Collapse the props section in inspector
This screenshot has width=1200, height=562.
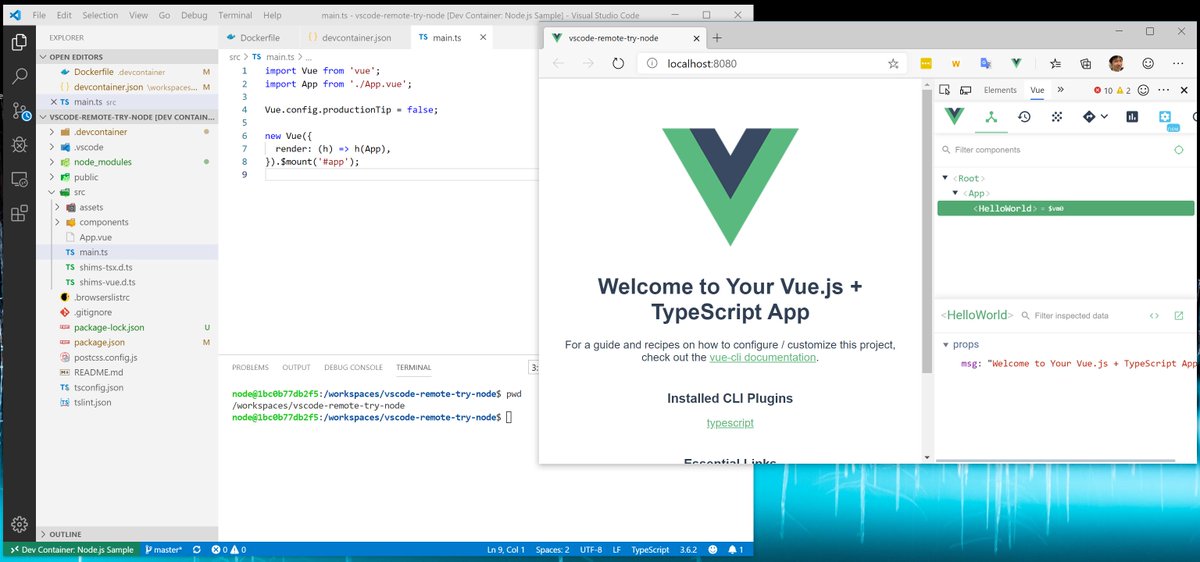click(x=946, y=345)
